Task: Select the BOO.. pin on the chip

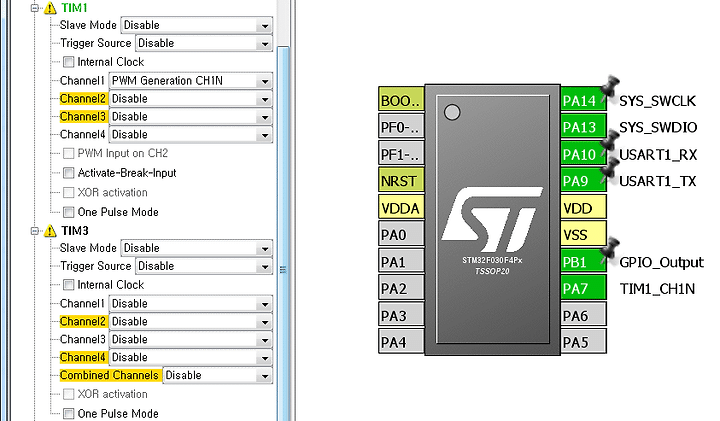Action: (401, 100)
